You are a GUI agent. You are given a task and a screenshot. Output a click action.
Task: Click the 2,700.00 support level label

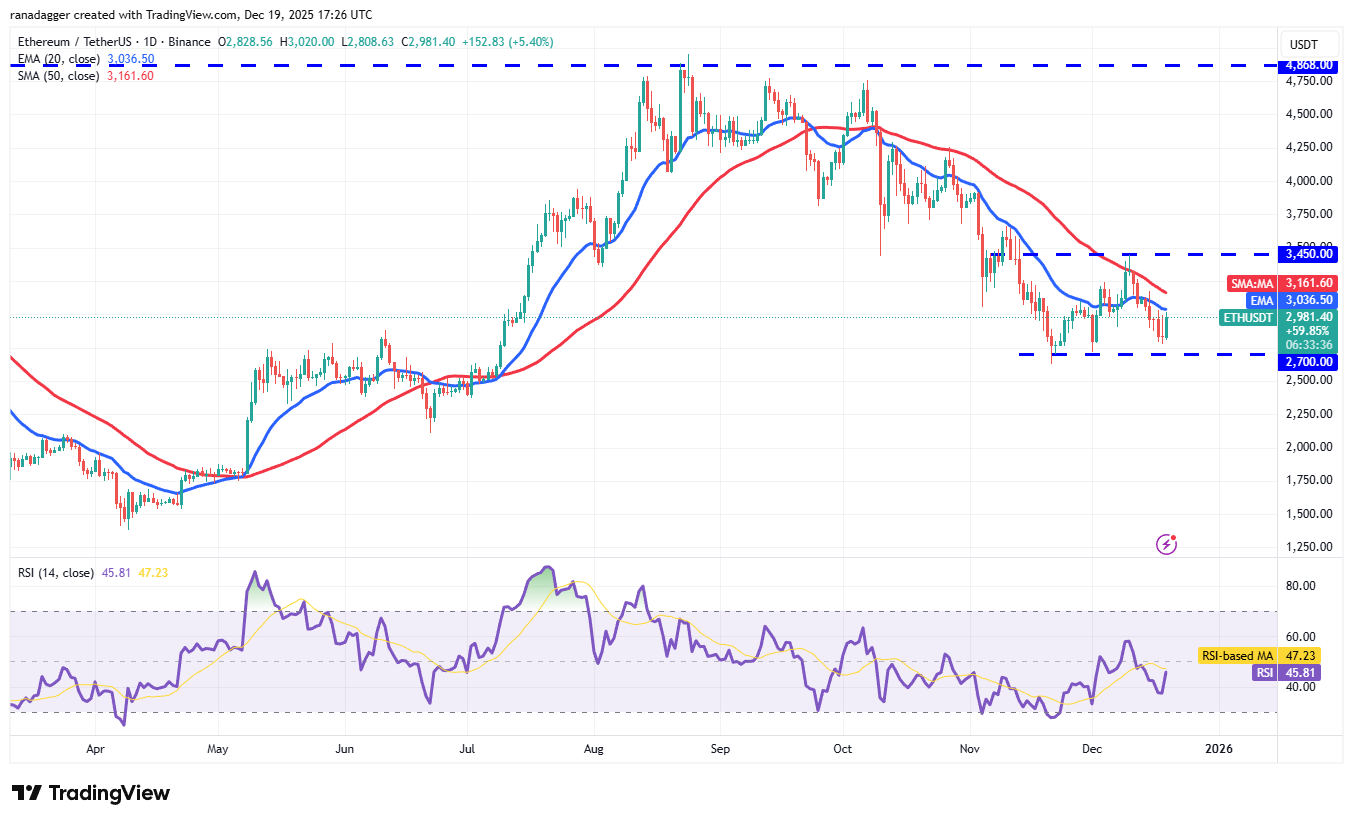(1308, 362)
